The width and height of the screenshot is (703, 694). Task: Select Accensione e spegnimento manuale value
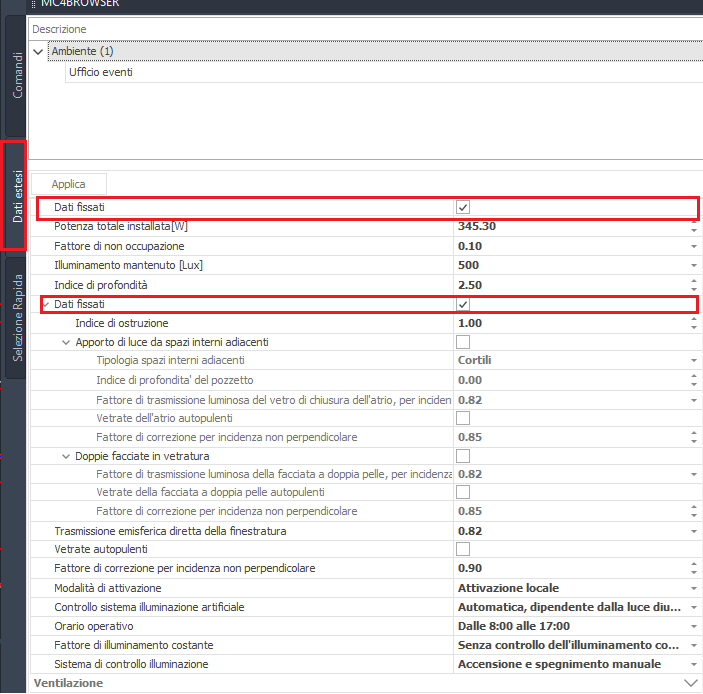point(559,664)
